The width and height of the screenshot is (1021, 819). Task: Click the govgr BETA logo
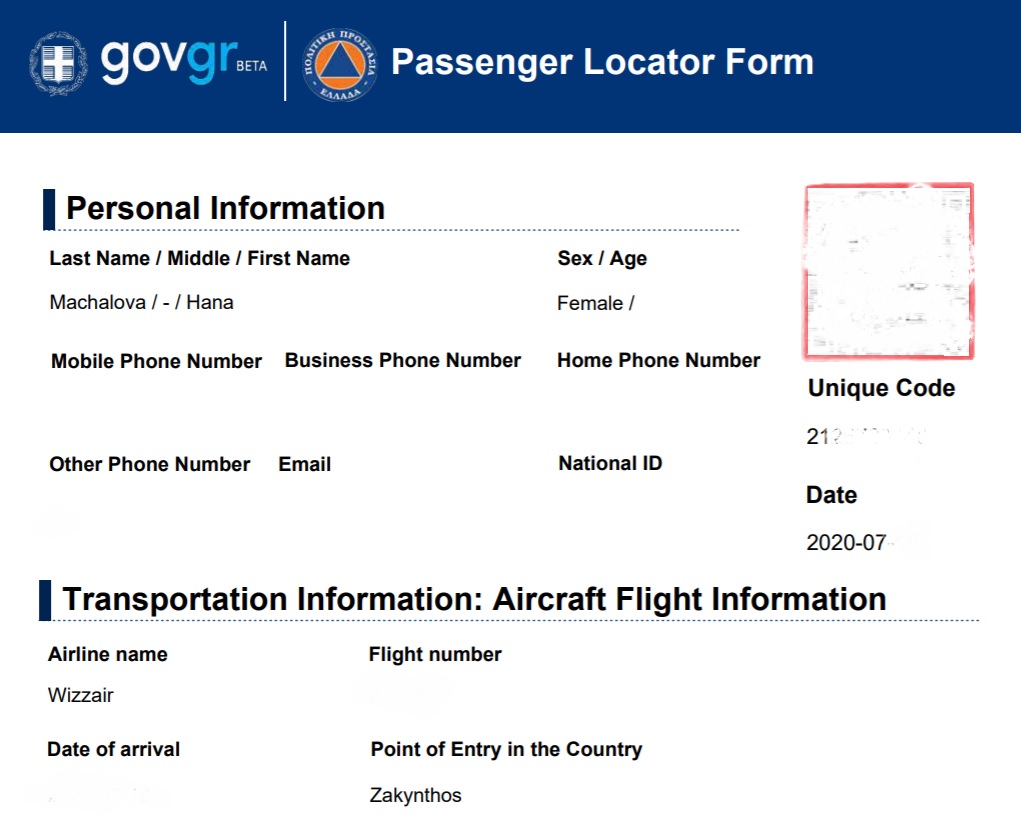click(x=184, y=61)
